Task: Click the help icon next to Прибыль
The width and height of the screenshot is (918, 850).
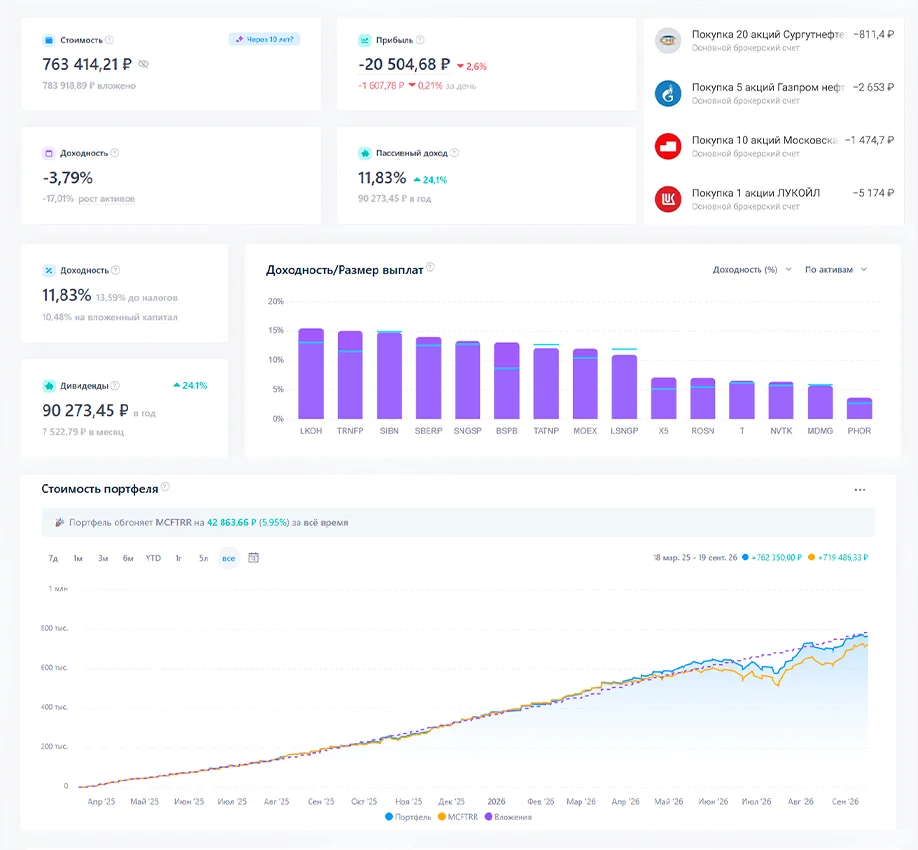Action: pos(420,40)
